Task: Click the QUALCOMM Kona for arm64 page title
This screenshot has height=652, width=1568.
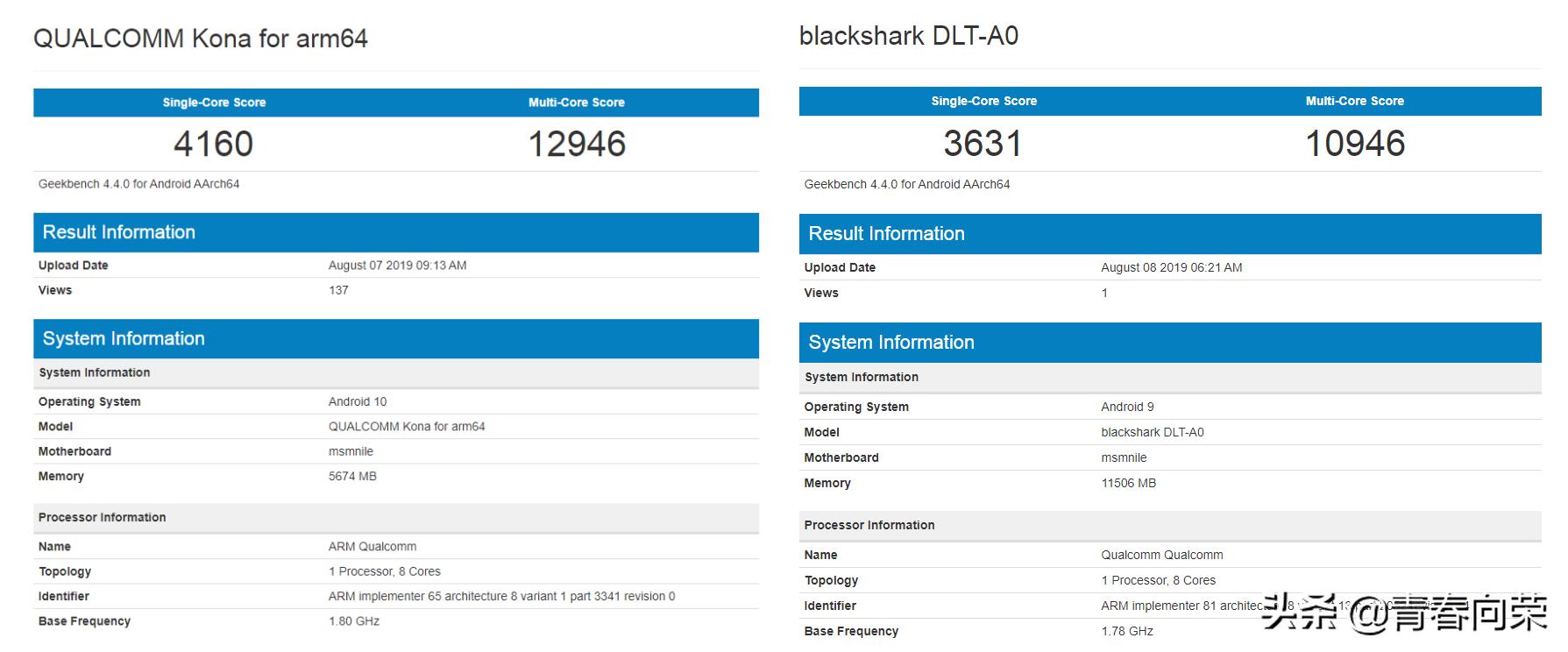Action: (x=200, y=39)
